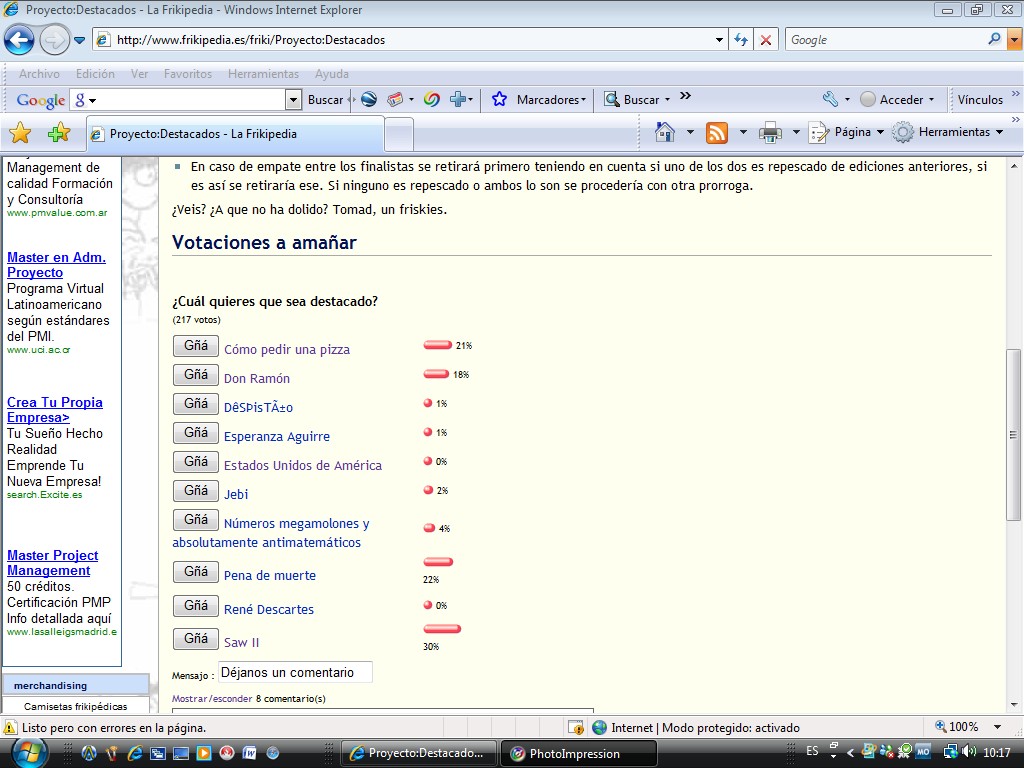The width and height of the screenshot is (1024, 768).
Task: Open the Favorites Center star
Action: 19,133
